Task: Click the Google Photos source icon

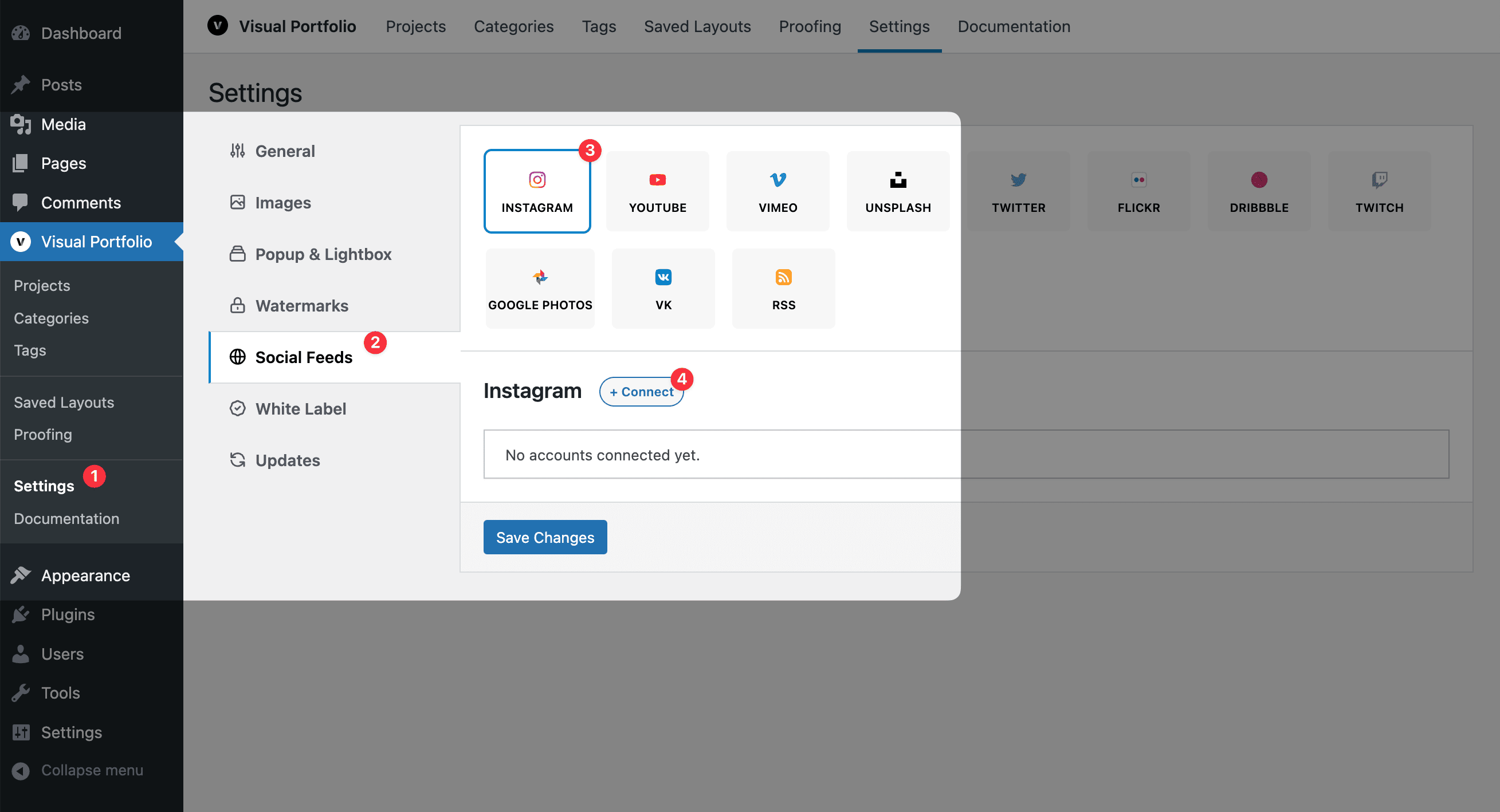Action: pyautogui.click(x=539, y=287)
